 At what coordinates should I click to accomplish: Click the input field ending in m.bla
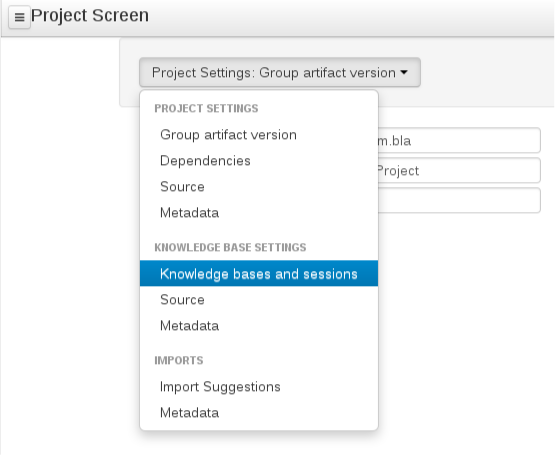click(459, 141)
